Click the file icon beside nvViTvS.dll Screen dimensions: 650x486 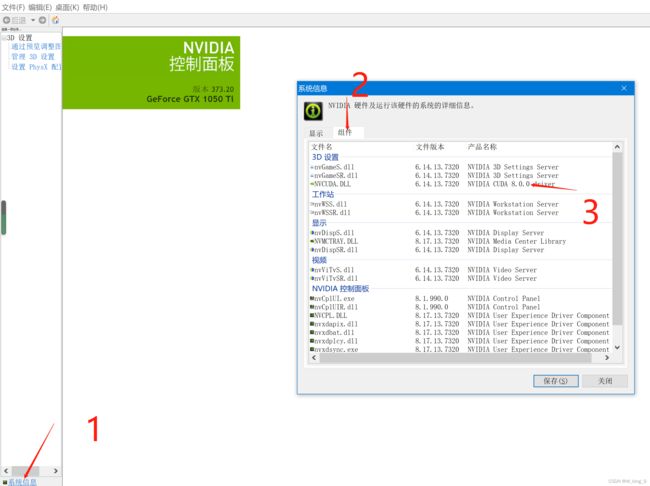tap(312, 270)
